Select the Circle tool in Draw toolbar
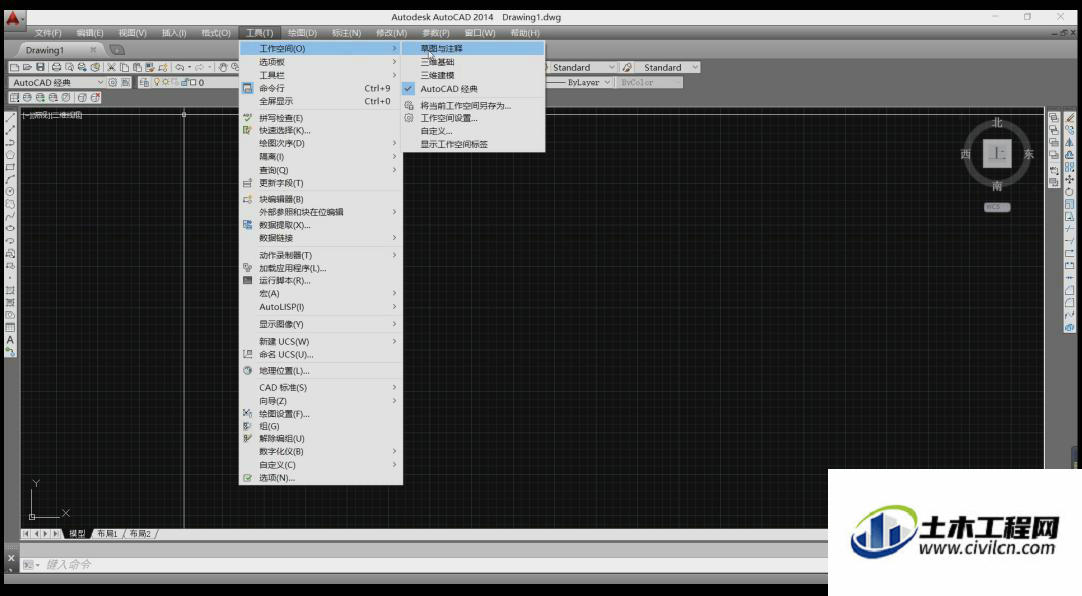 [x=10, y=192]
